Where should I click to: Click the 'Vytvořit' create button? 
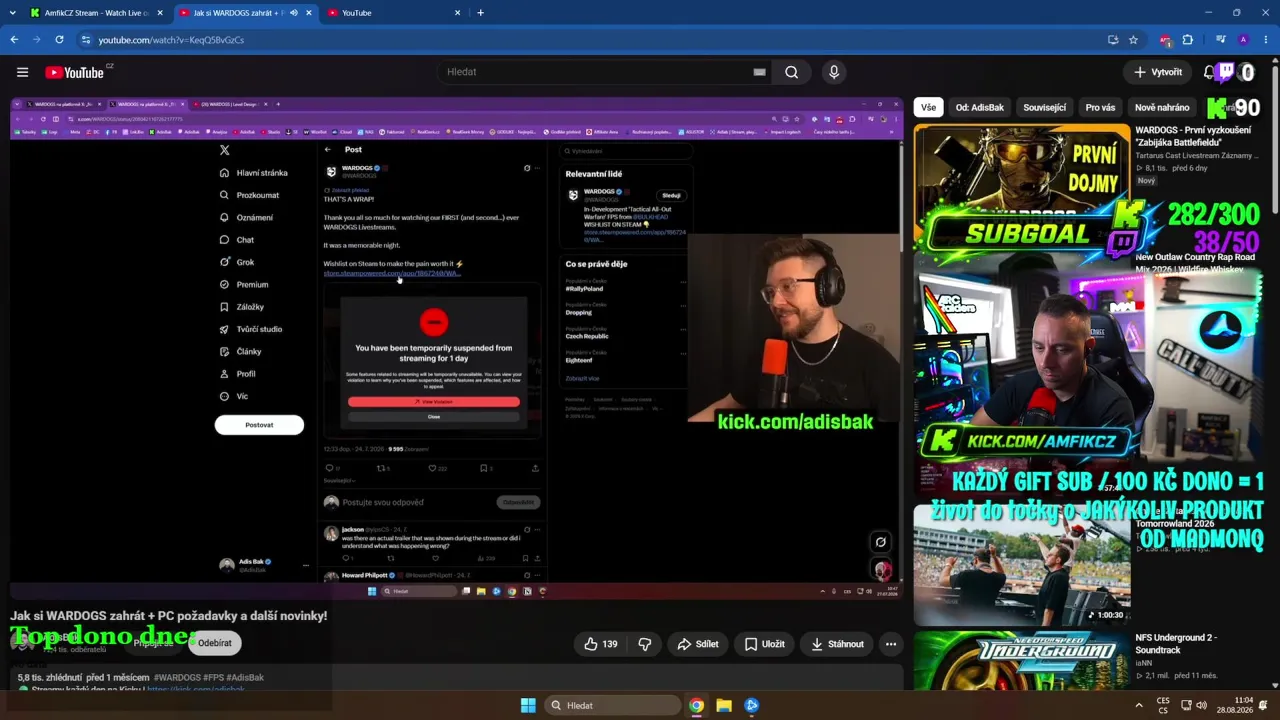click(x=1157, y=72)
